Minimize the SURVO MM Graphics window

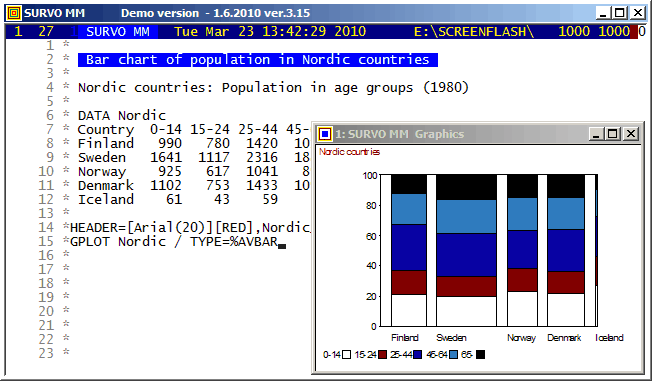(x=596, y=134)
